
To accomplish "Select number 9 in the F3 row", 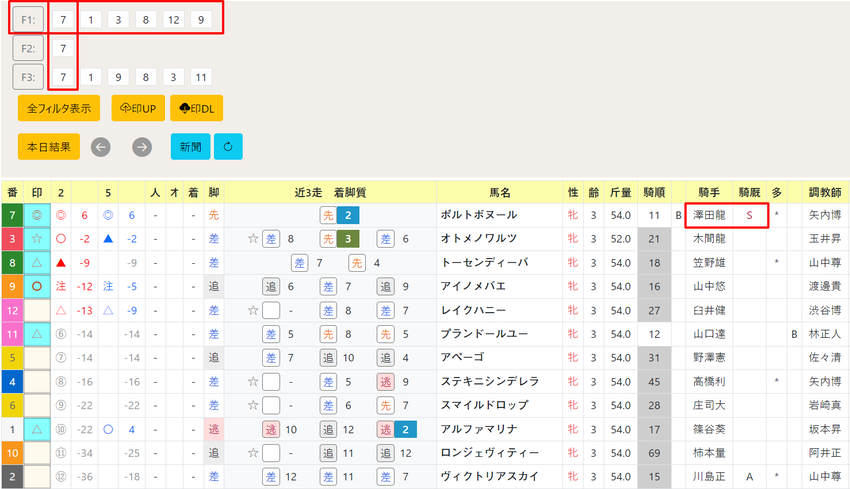I will [x=118, y=77].
